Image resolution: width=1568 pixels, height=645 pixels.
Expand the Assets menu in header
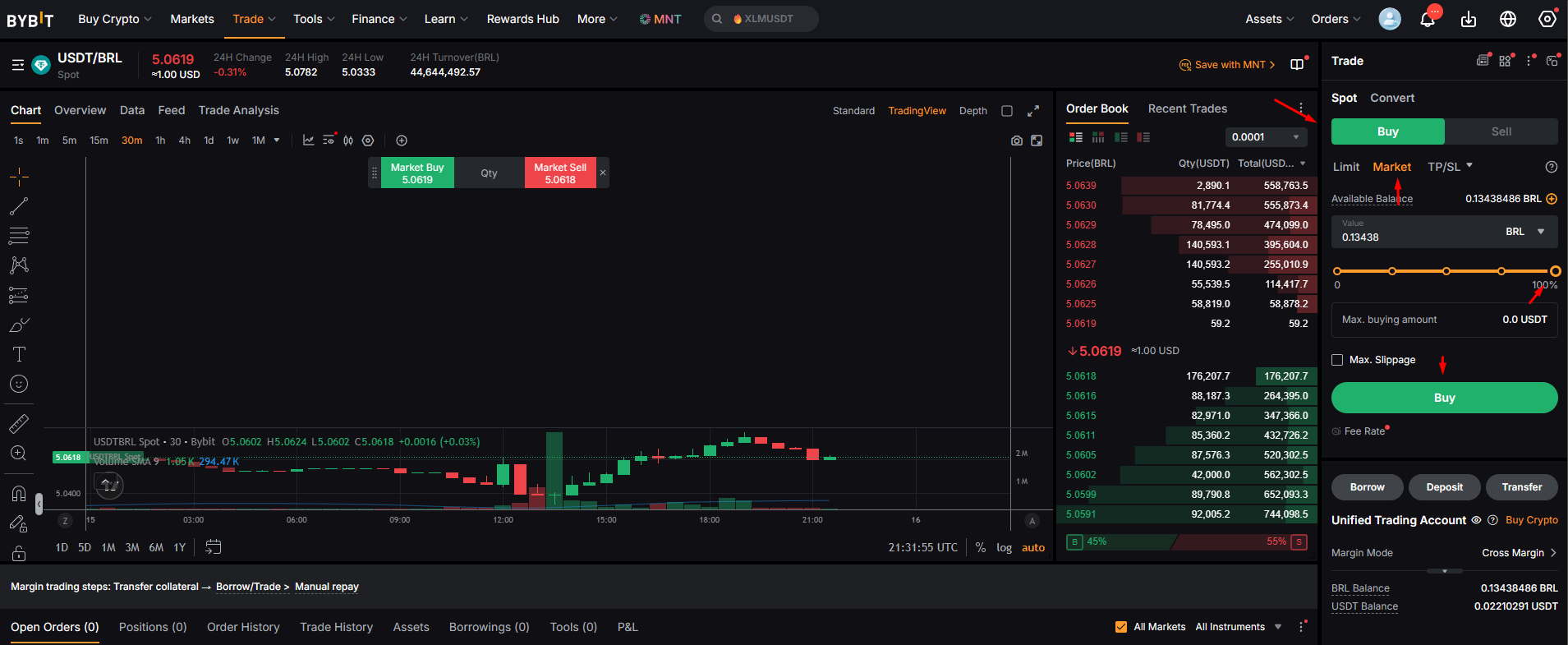1269,19
